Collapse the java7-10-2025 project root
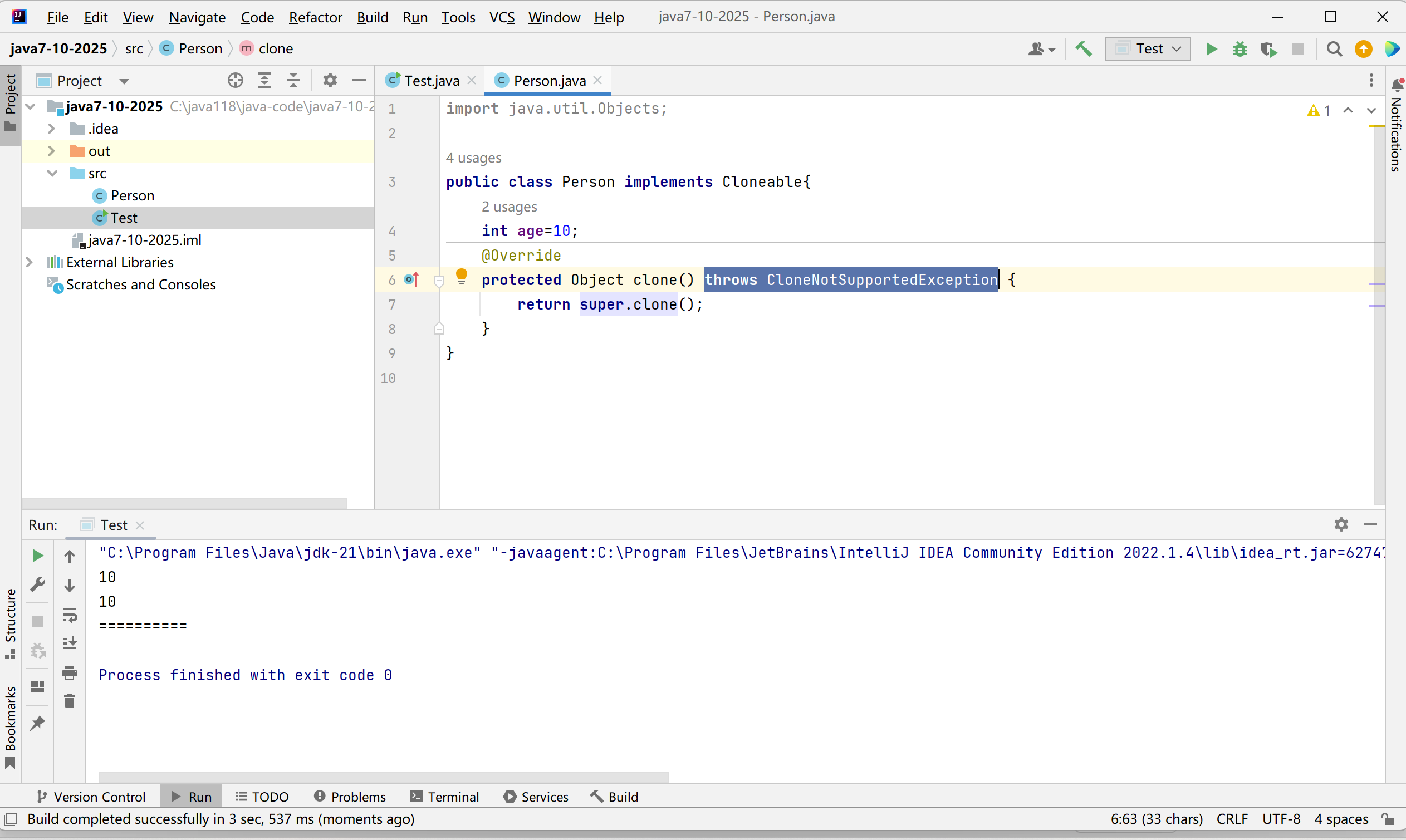This screenshot has height=840, width=1406. tap(31, 106)
